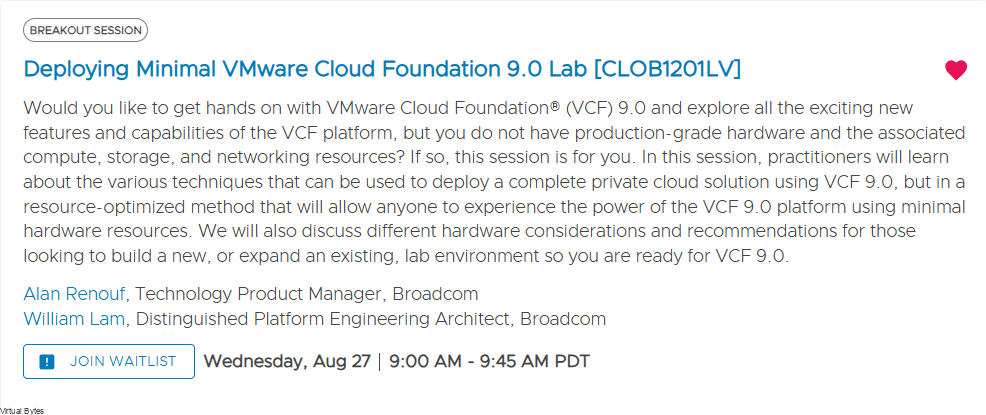The width and height of the screenshot is (986, 415).
Task: Join the waitlist for this session
Action: tap(109, 362)
